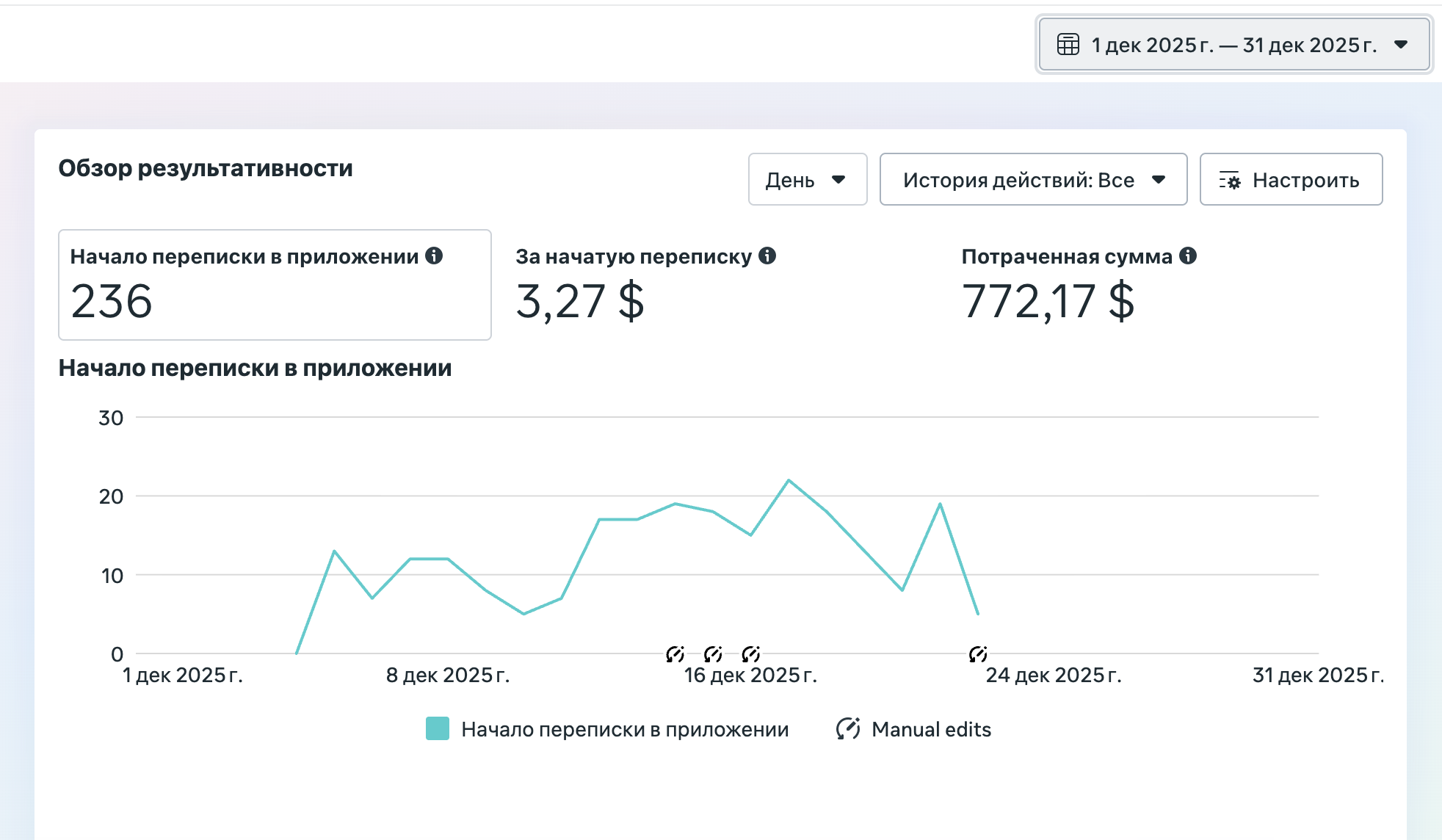The height and width of the screenshot is (840, 1442).
Task: Click the Manual edits legend icon
Action: (x=848, y=729)
